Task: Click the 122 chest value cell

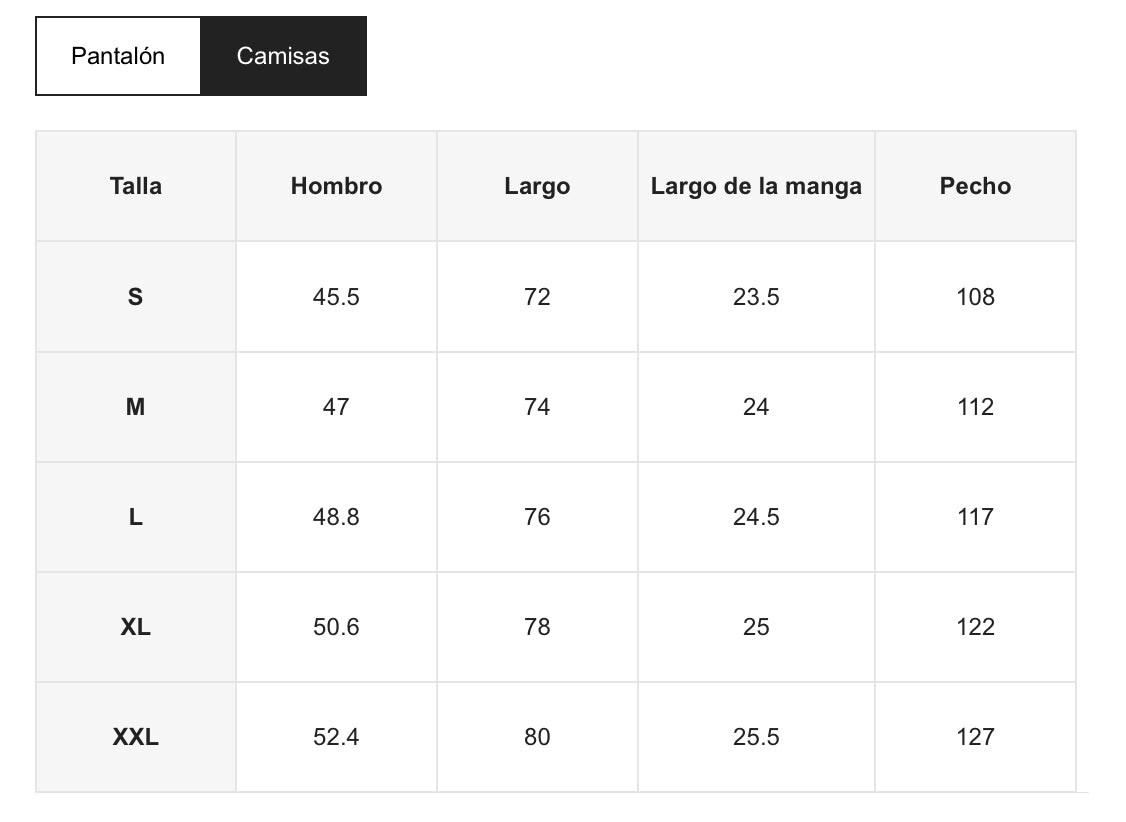Action: tap(975, 627)
